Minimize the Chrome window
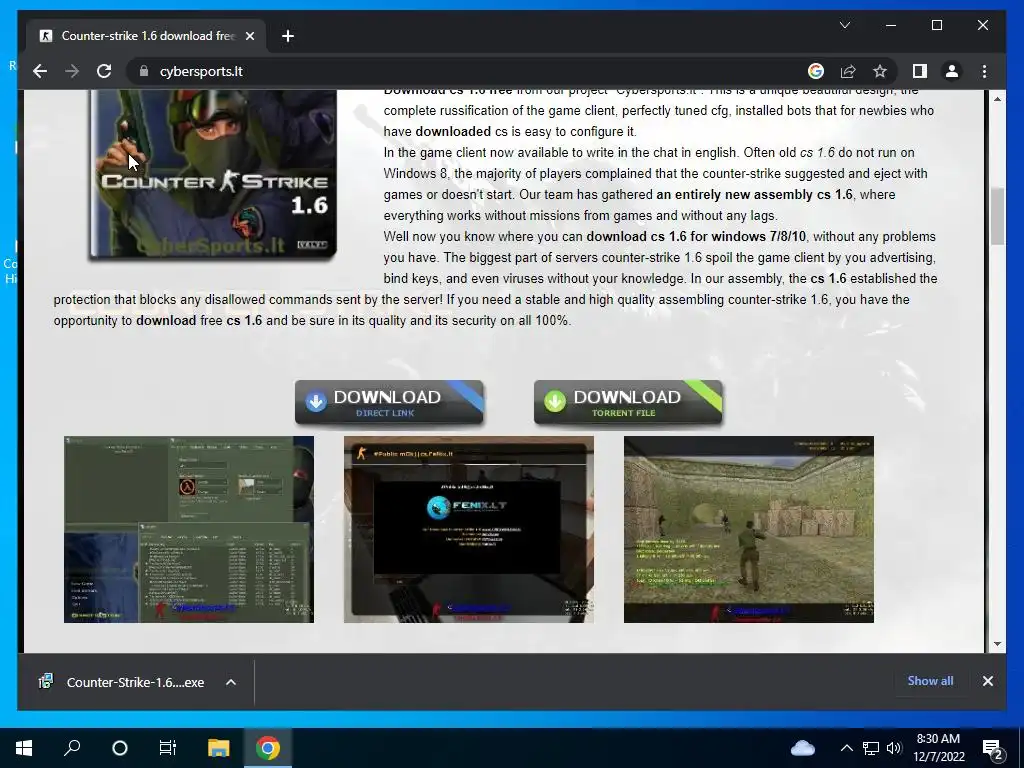Image resolution: width=1024 pixels, height=768 pixels. [x=891, y=25]
